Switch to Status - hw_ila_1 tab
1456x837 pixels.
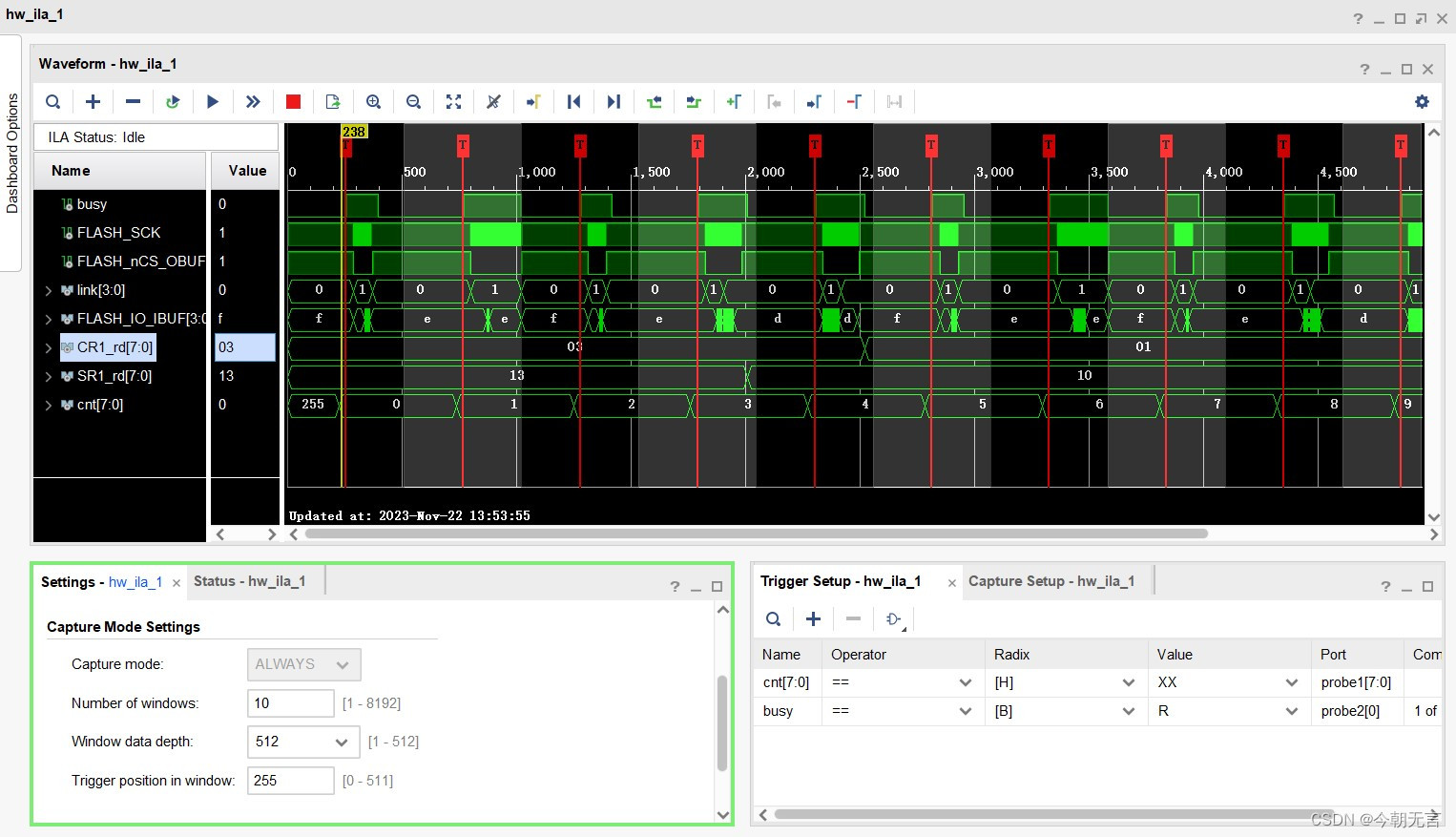point(249,581)
